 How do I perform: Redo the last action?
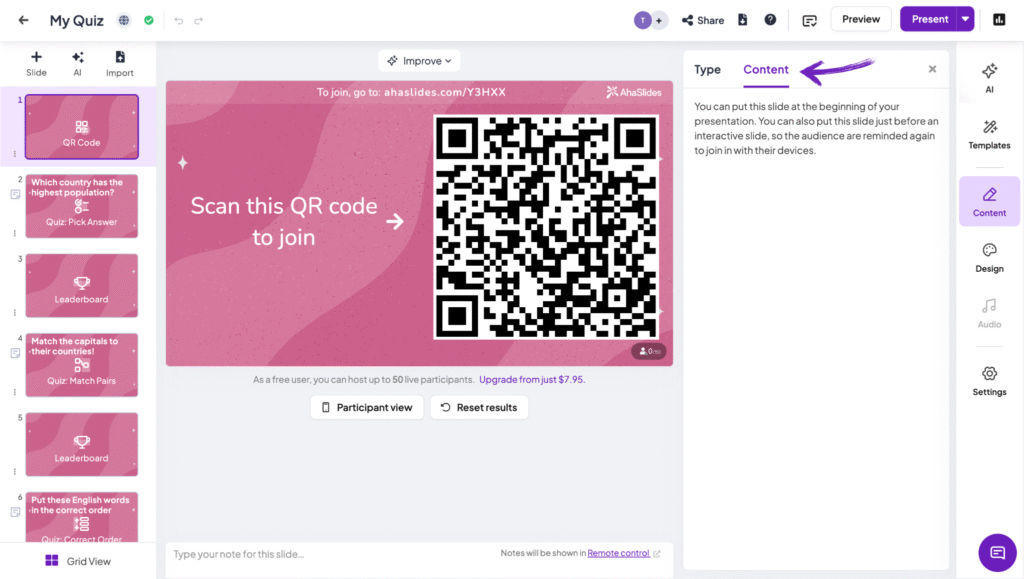(199, 21)
